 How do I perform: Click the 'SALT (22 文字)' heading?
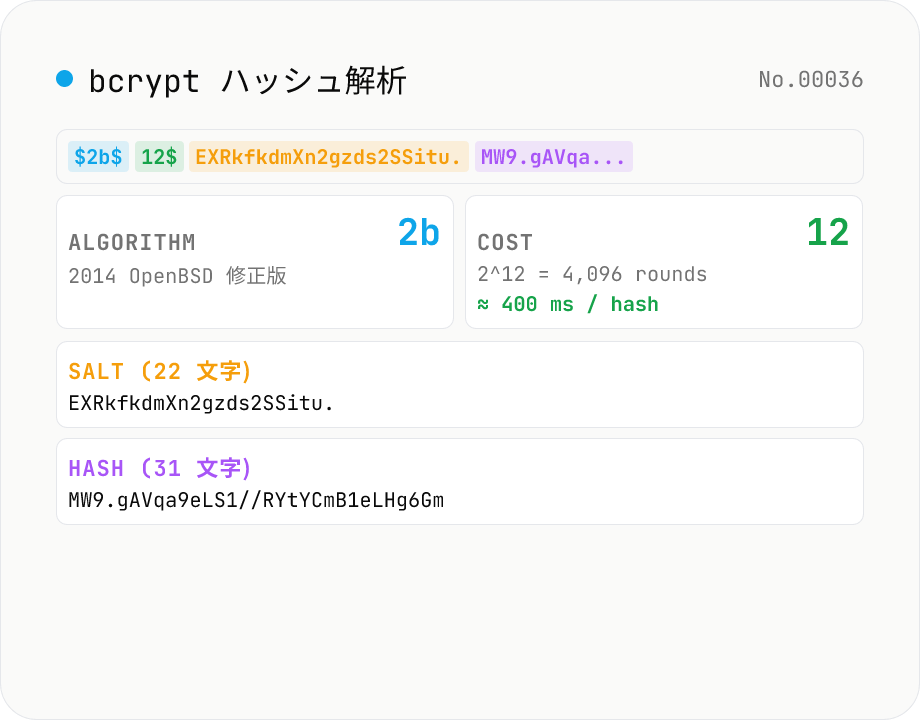click(160, 371)
